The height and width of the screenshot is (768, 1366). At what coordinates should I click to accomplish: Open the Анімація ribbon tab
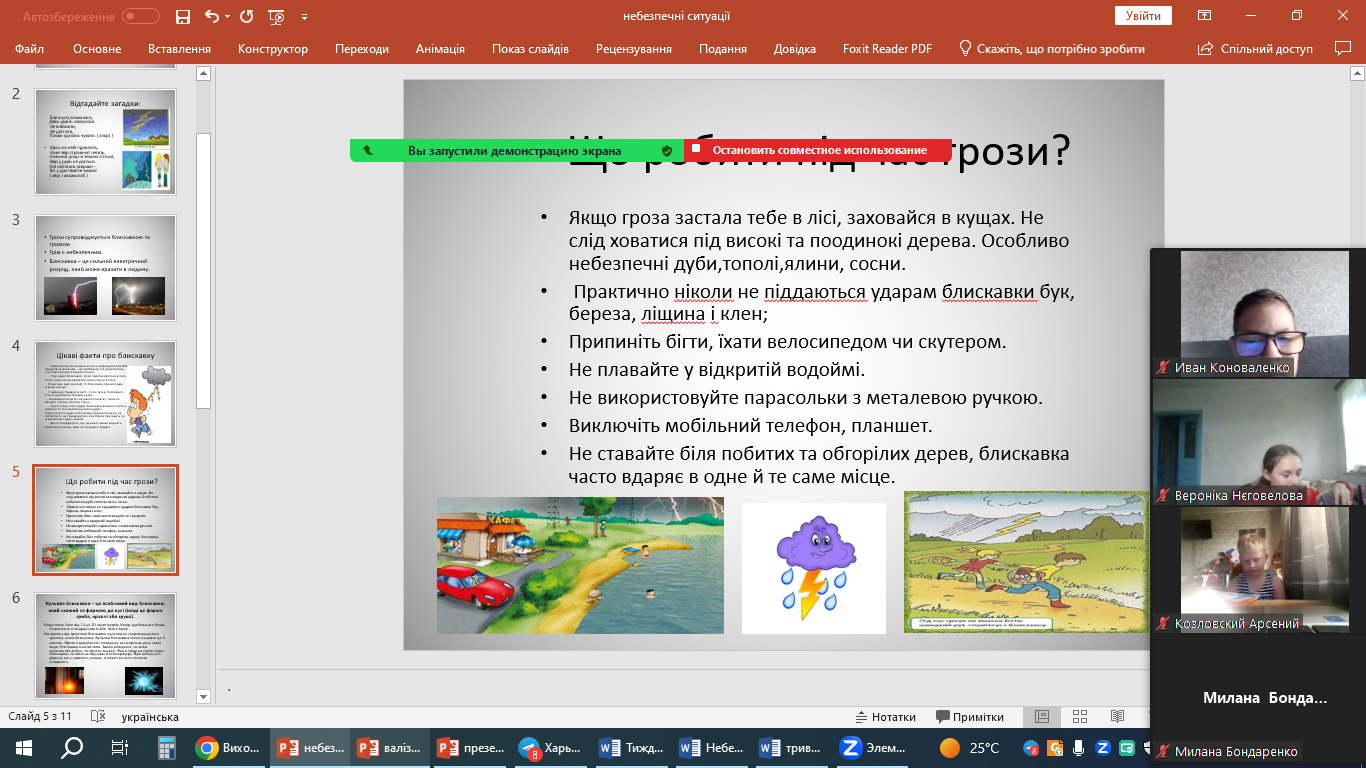440,49
